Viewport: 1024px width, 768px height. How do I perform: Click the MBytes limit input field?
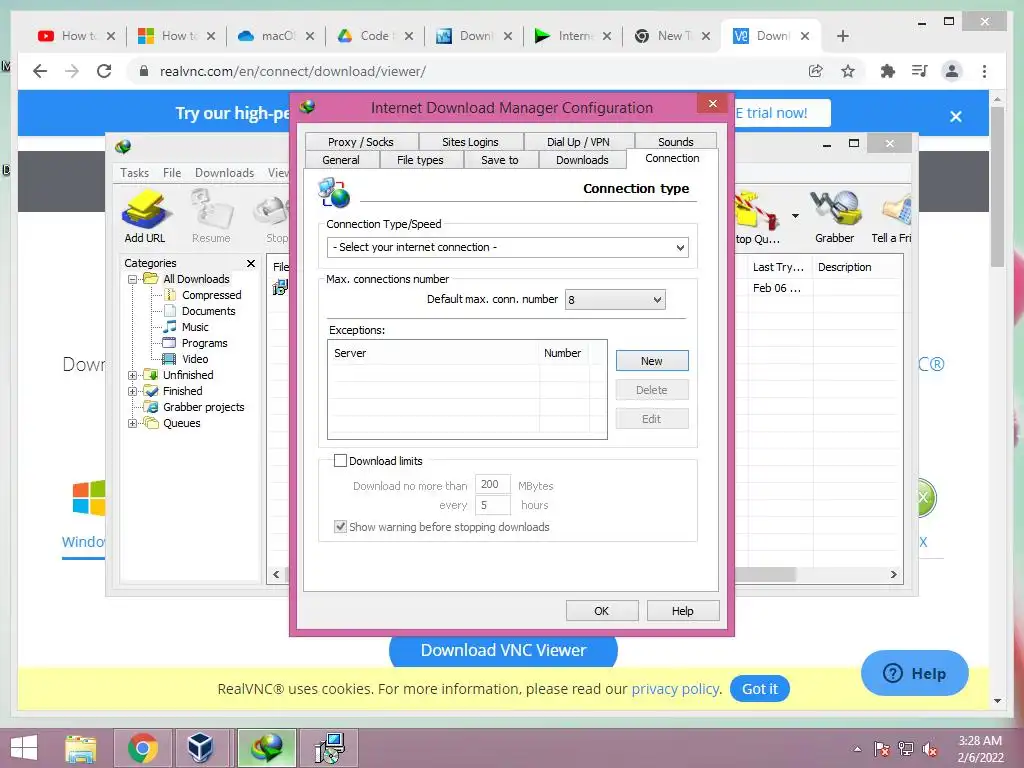[x=492, y=485]
